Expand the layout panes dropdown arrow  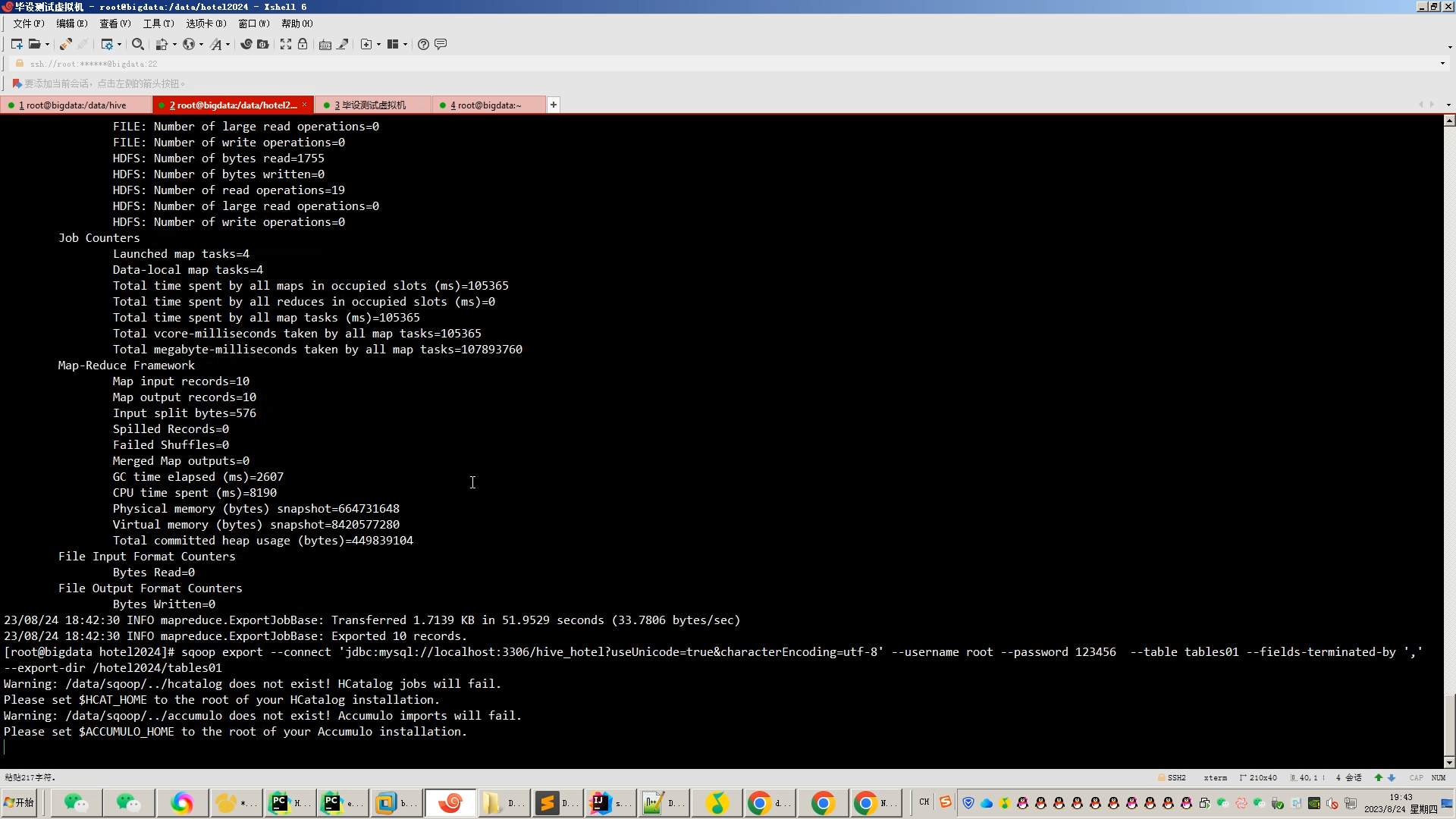tap(406, 44)
